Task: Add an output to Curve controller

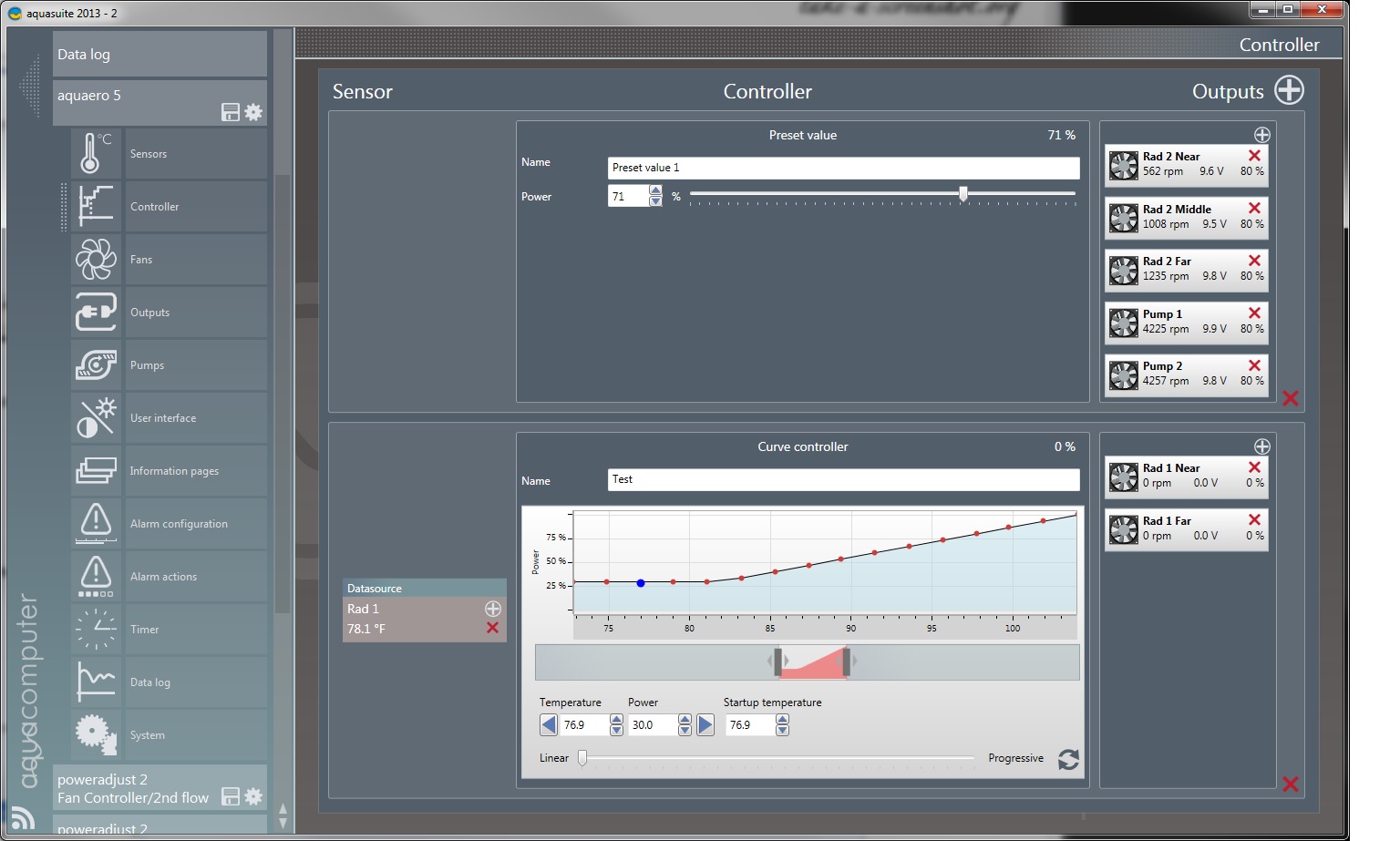Action: pos(1262,446)
